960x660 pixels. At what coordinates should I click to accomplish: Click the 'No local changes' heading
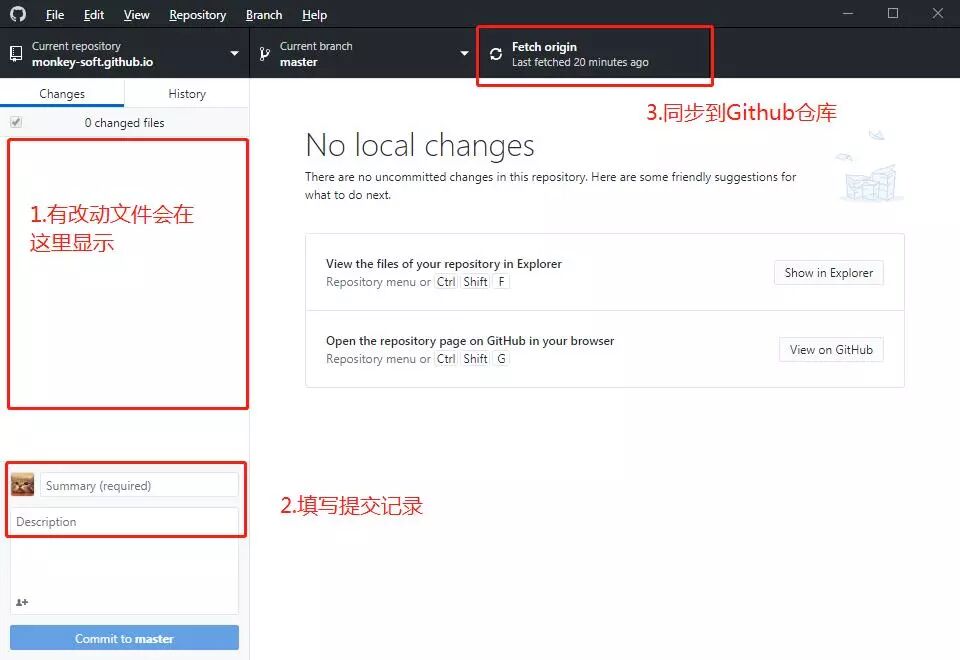pos(419,146)
